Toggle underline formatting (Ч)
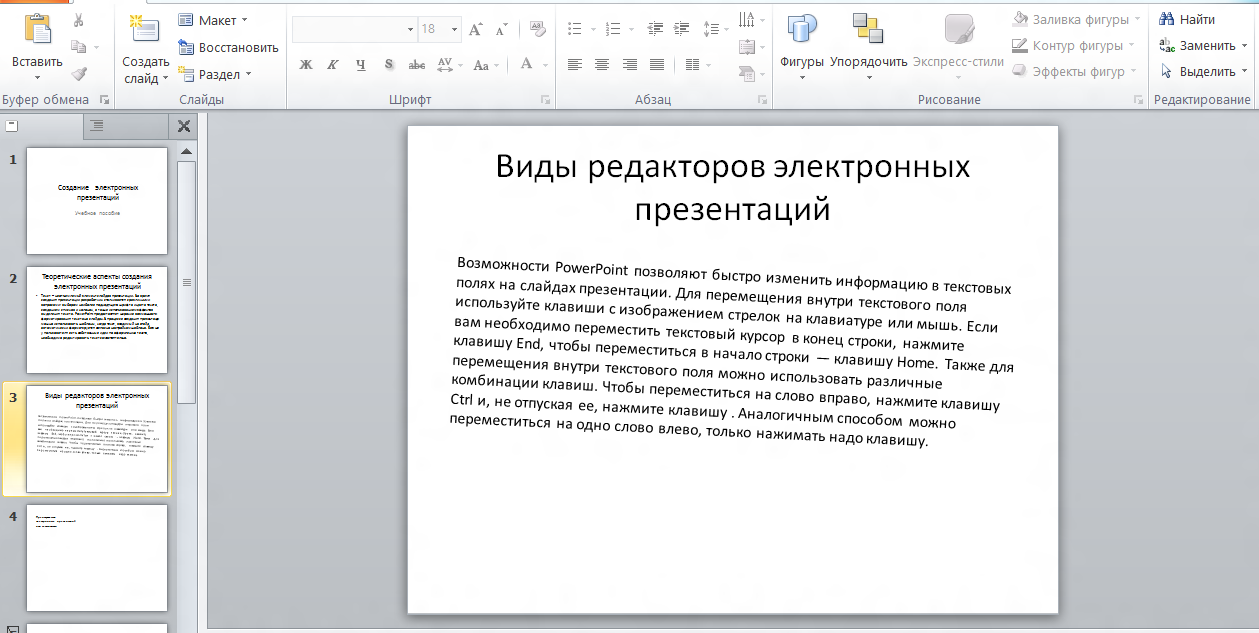Screen dimensions: 1259x633 (361, 65)
